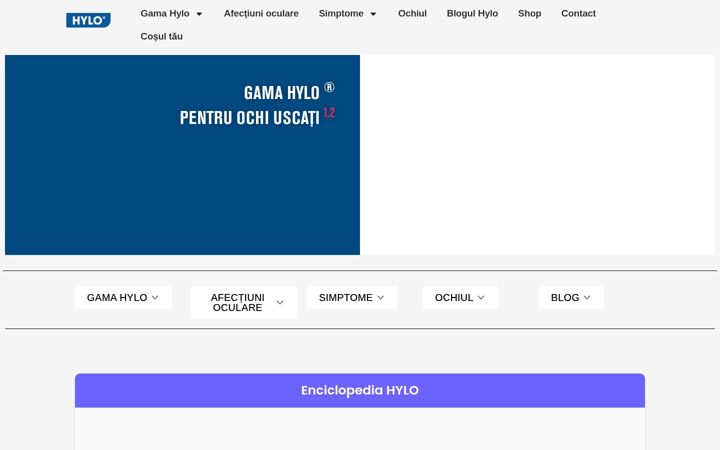Open the Gama Hylo top navigation item
720x450 pixels.
(x=165, y=14)
